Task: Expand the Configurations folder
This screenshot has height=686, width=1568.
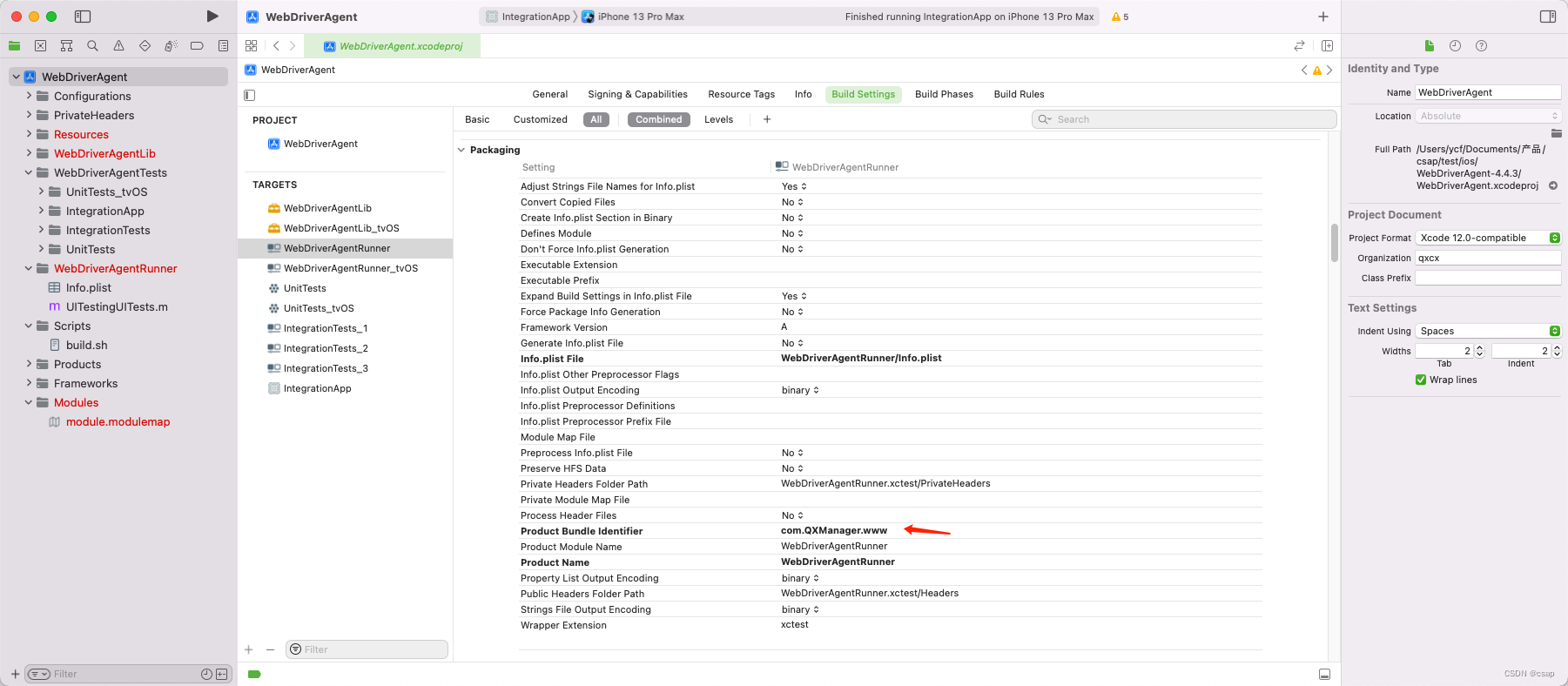Action: pyautogui.click(x=29, y=96)
